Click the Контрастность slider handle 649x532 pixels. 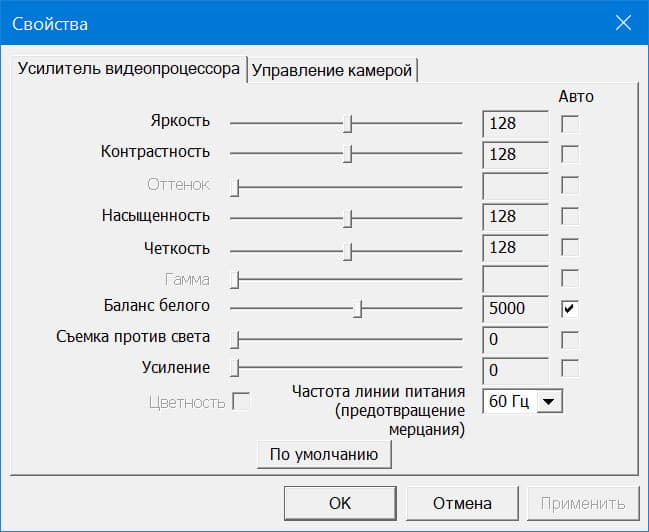pos(347,154)
